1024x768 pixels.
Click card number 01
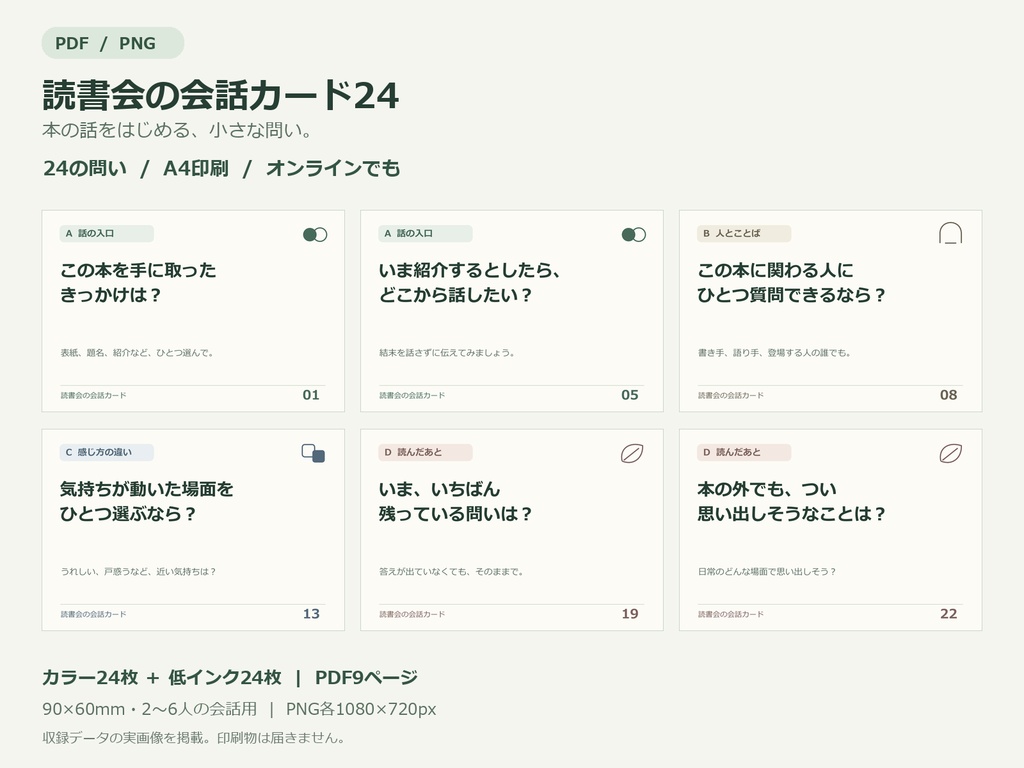[x=311, y=395]
